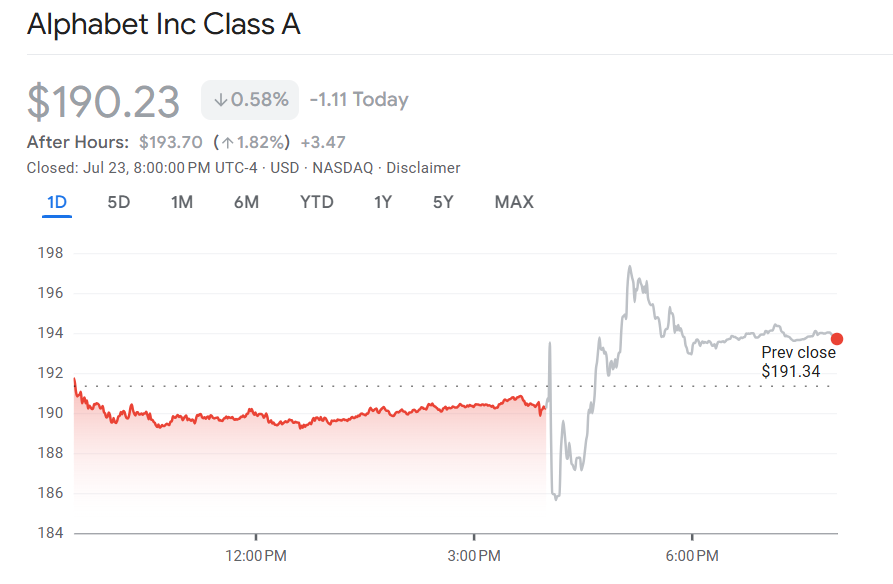The width and height of the screenshot is (893, 584).
Task: Click the $190.23 closing price
Action: [x=104, y=102]
